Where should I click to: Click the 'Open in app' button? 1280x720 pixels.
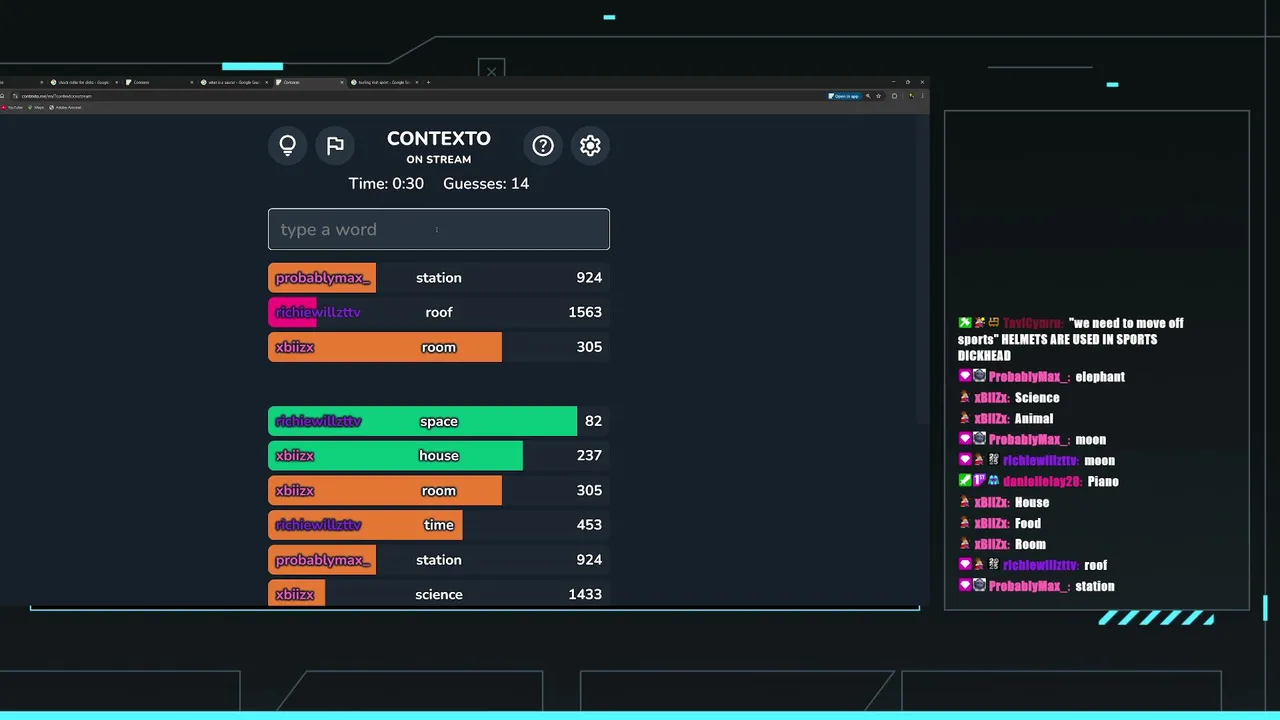(844, 96)
